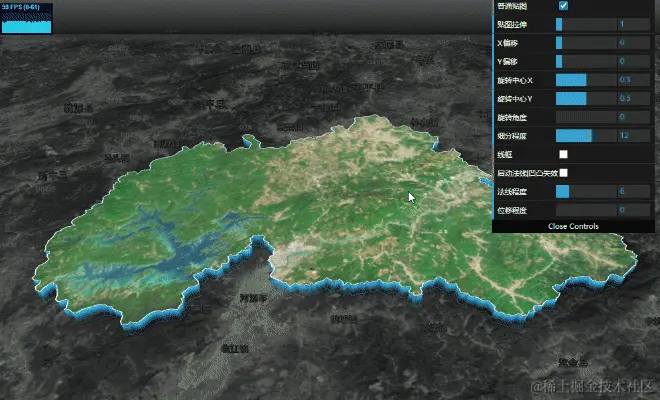Edit the 贴图拉伸 value field showing 1
This screenshot has height=400, width=660.
click(634, 24)
